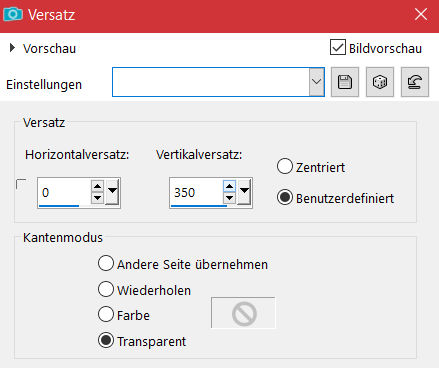Click the save preset floppy disk icon

tap(345, 82)
